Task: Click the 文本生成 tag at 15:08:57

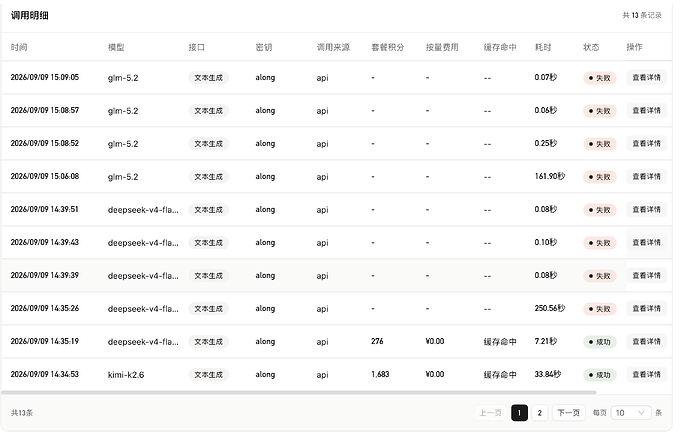Action: (x=209, y=111)
